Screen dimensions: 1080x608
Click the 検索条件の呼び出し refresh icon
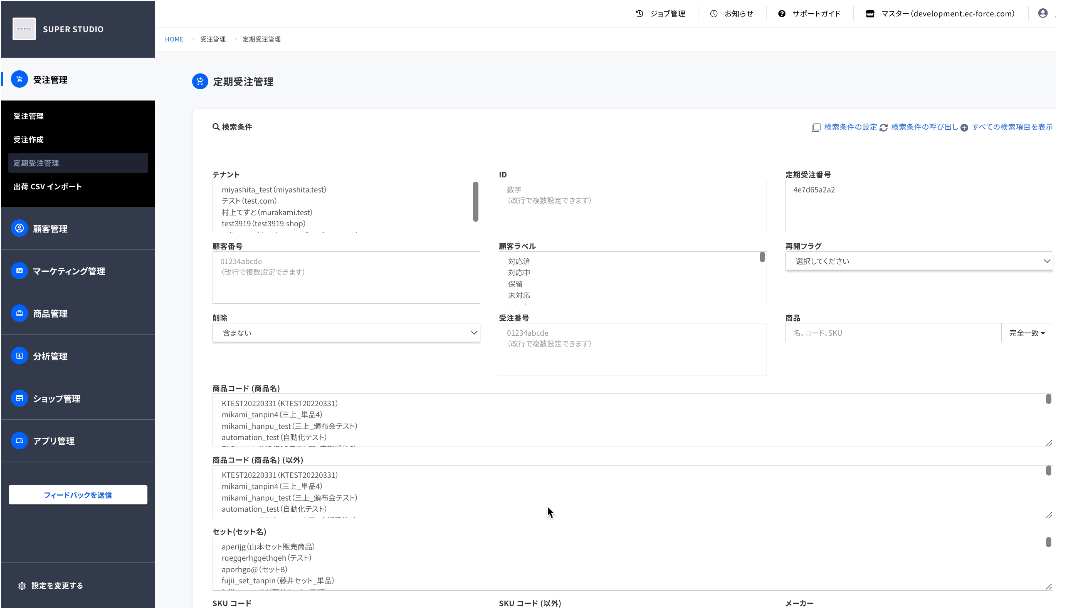[884, 127]
